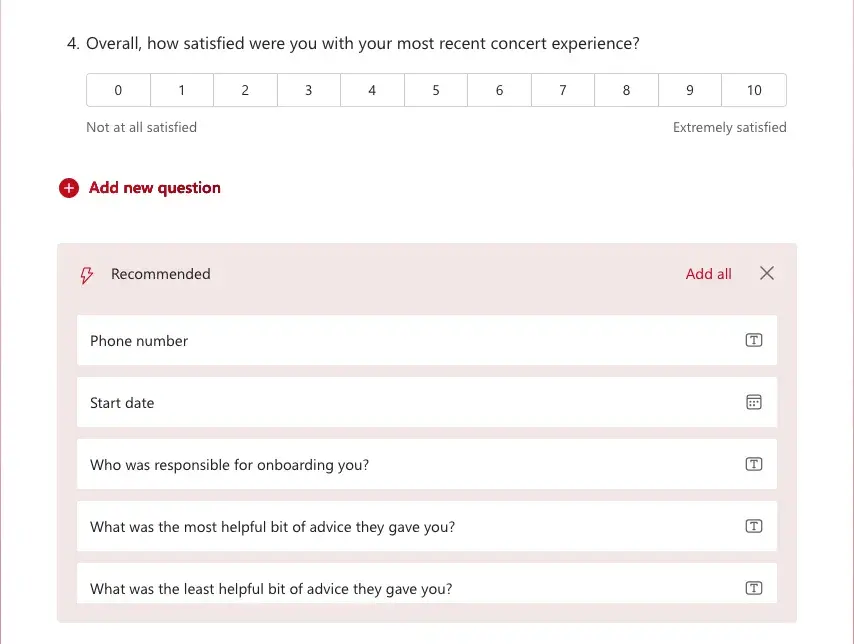Dismiss the Recommended panel via the X icon
The image size is (854, 644).
coord(766,273)
